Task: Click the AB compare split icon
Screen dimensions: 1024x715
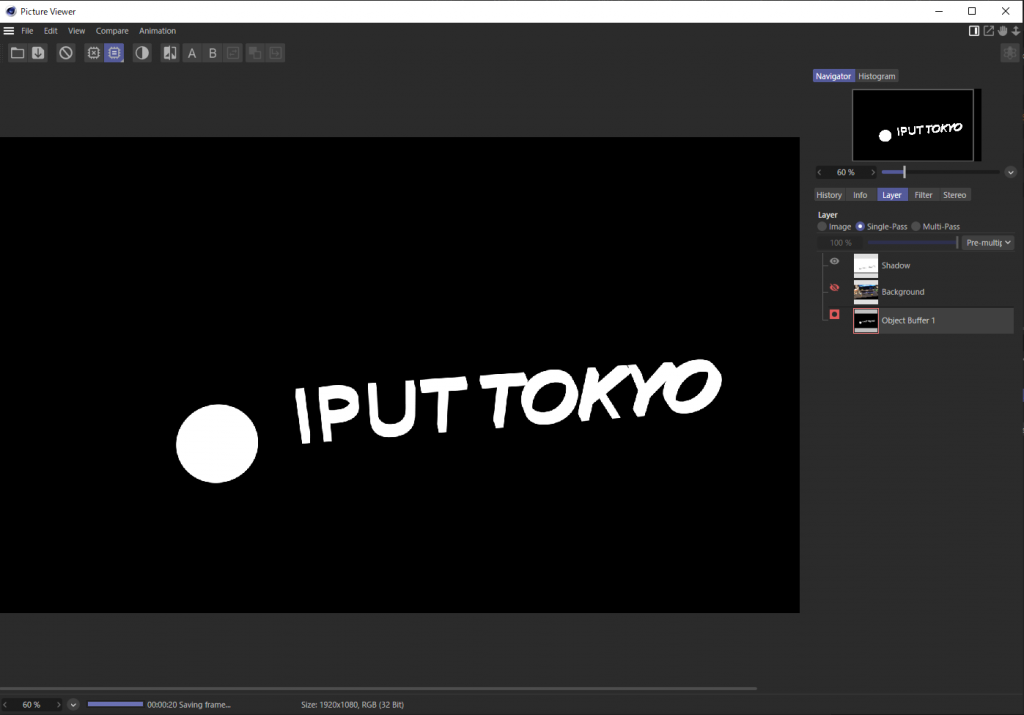Action: (170, 53)
